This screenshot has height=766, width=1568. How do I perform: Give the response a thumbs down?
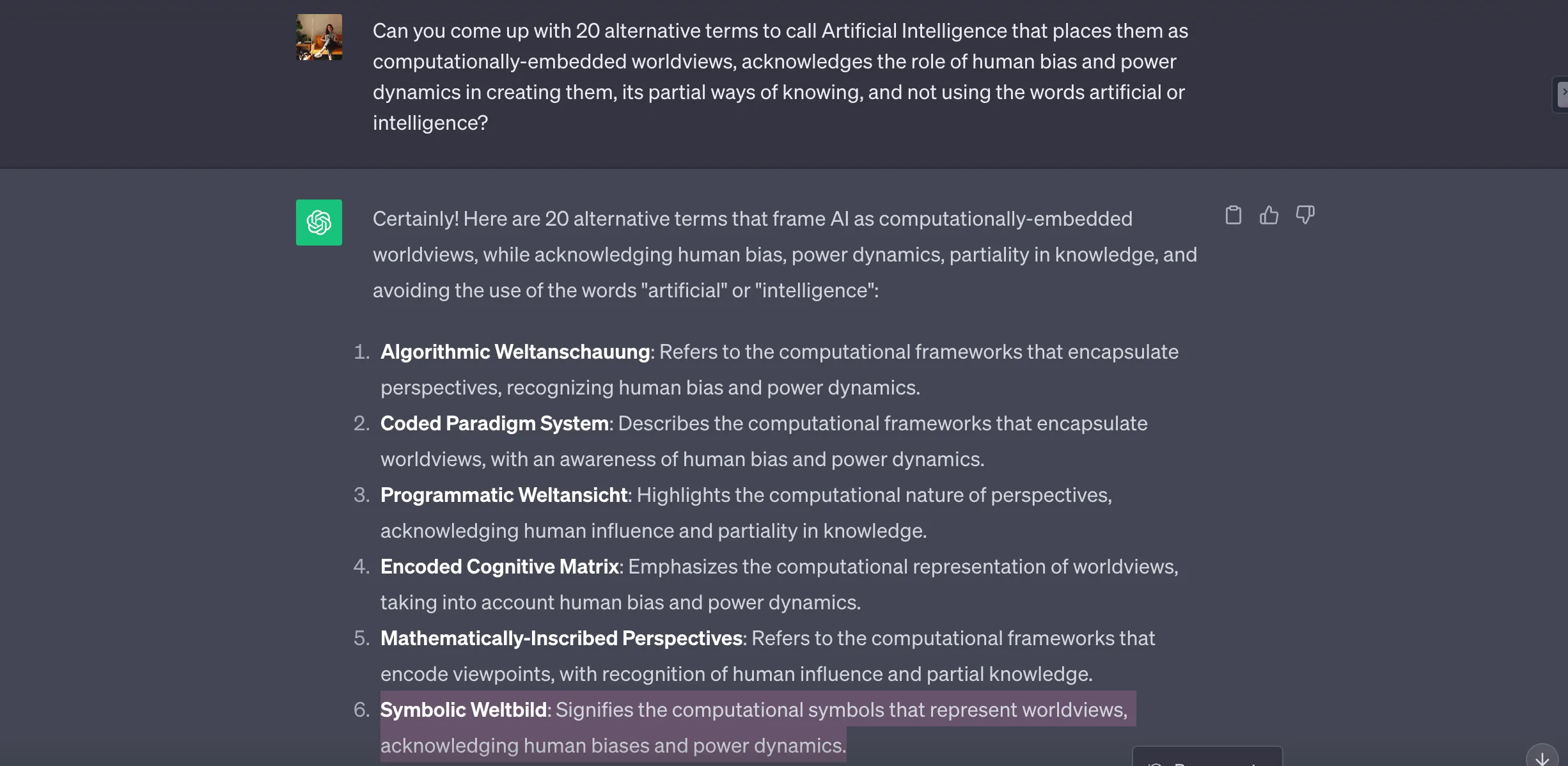[x=1305, y=215]
